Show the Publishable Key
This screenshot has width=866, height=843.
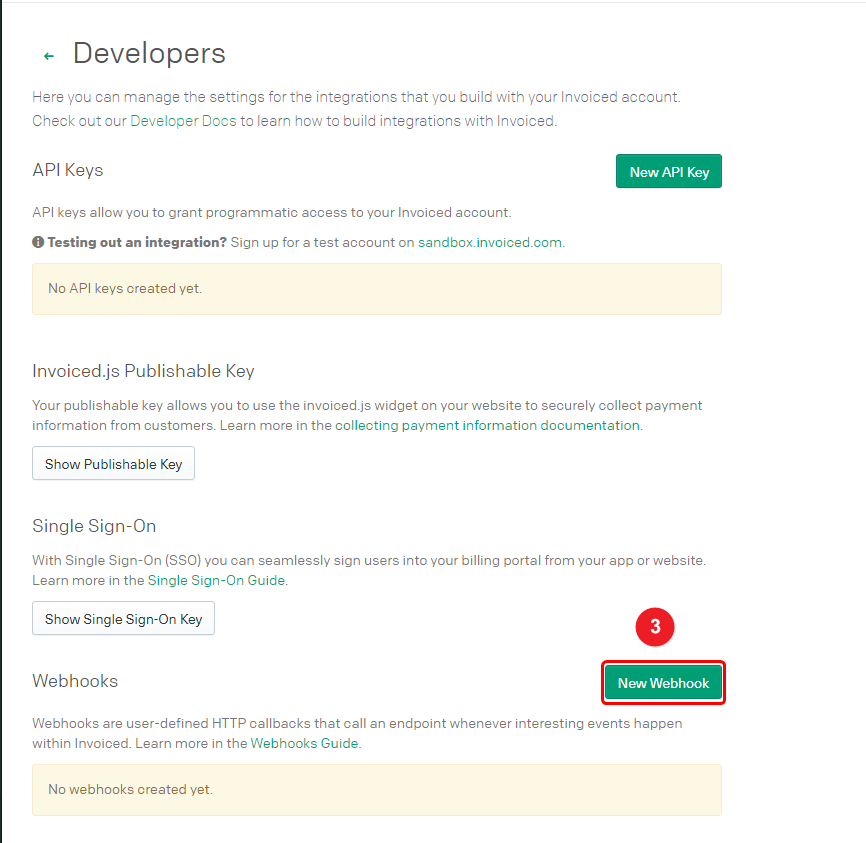[113, 464]
